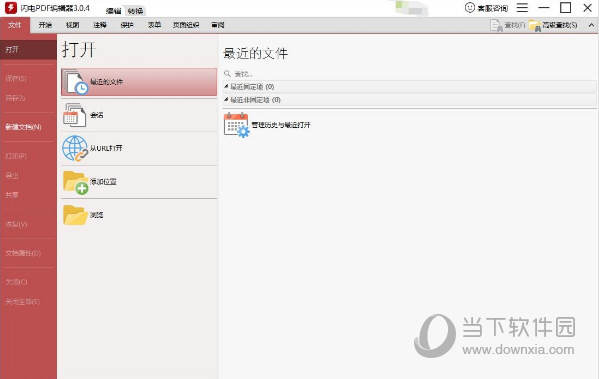Switch to the 编辑 title bar tab
Image resolution: width=599 pixels, height=379 pixels.
click(x=113, y=11)
